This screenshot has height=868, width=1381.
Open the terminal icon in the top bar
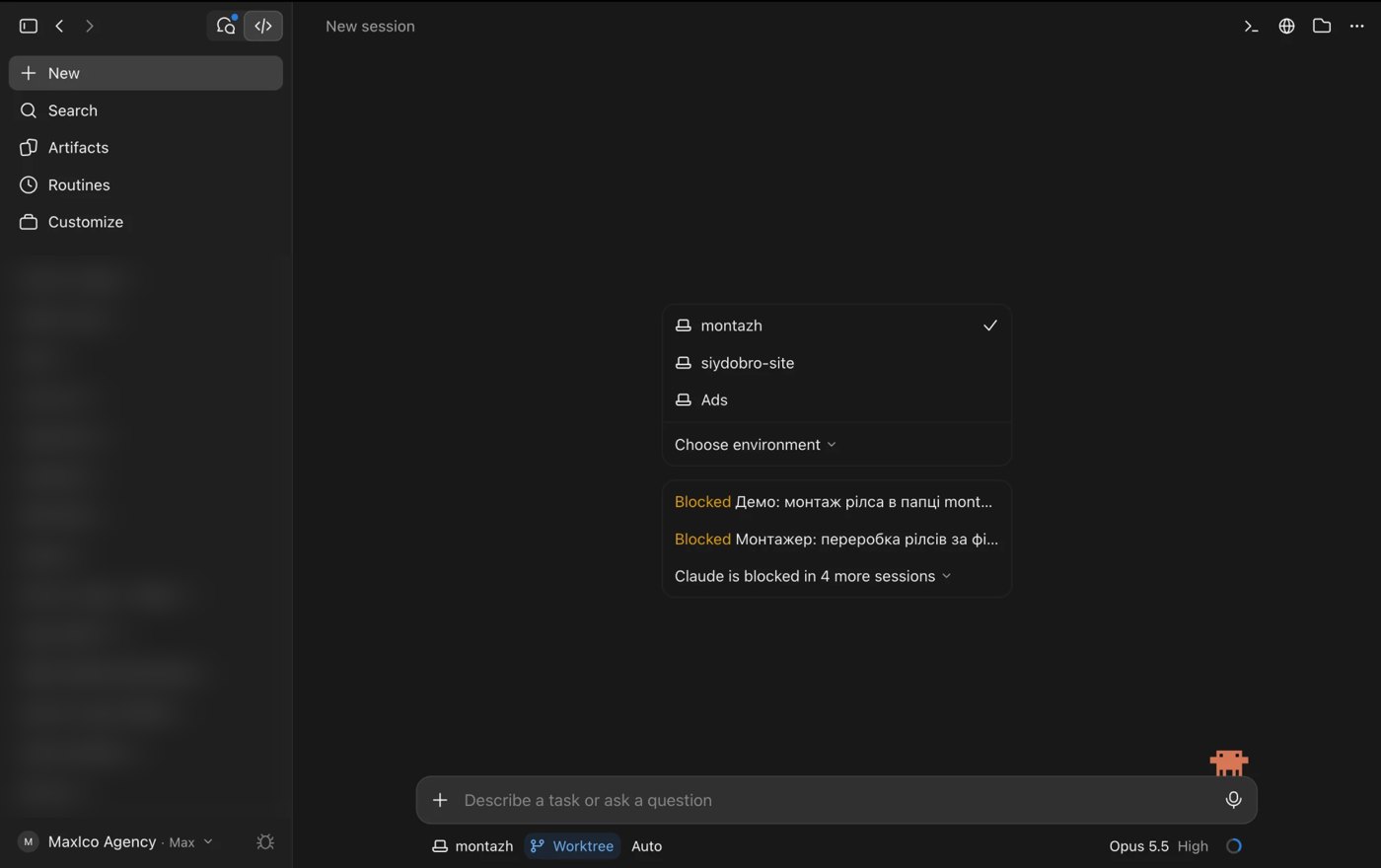1251,26
